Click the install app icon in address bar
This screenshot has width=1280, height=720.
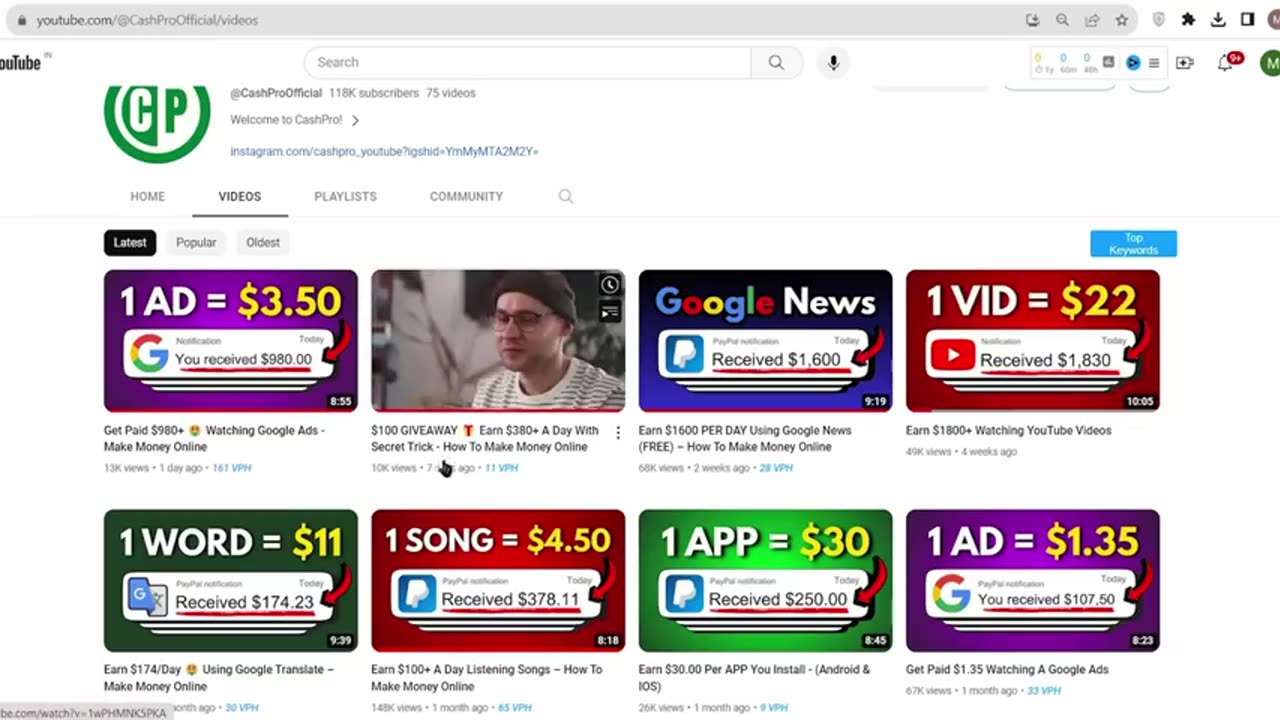click(1033, 20)
